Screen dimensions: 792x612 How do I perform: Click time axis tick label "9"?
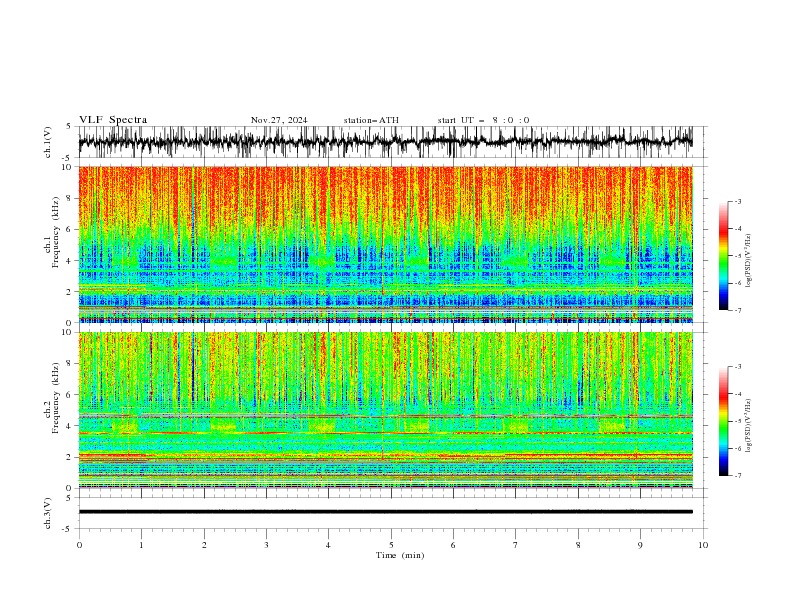click(x=640, y=545)
